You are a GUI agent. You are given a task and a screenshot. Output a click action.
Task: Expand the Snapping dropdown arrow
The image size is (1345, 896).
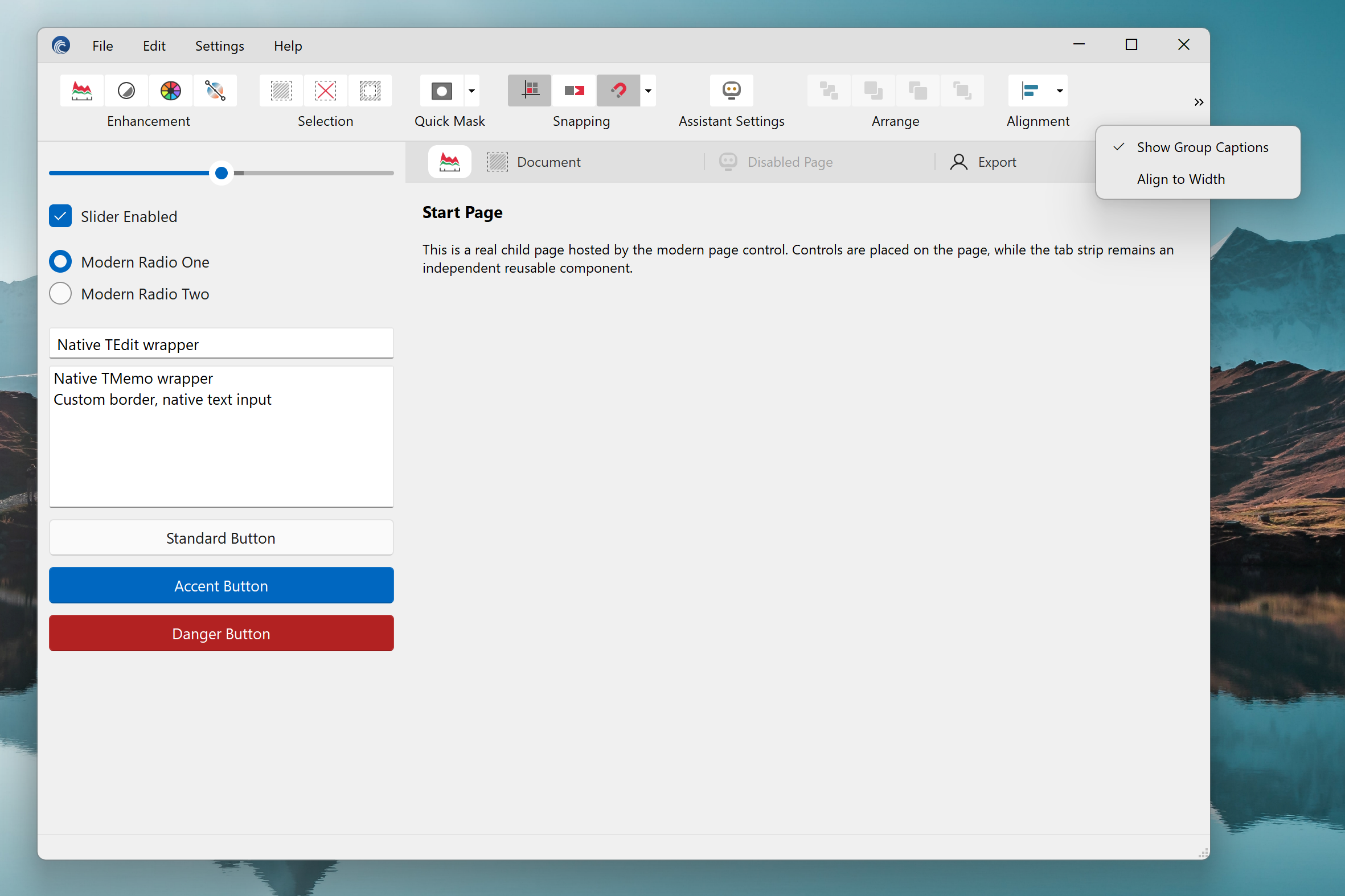point(648,91)
